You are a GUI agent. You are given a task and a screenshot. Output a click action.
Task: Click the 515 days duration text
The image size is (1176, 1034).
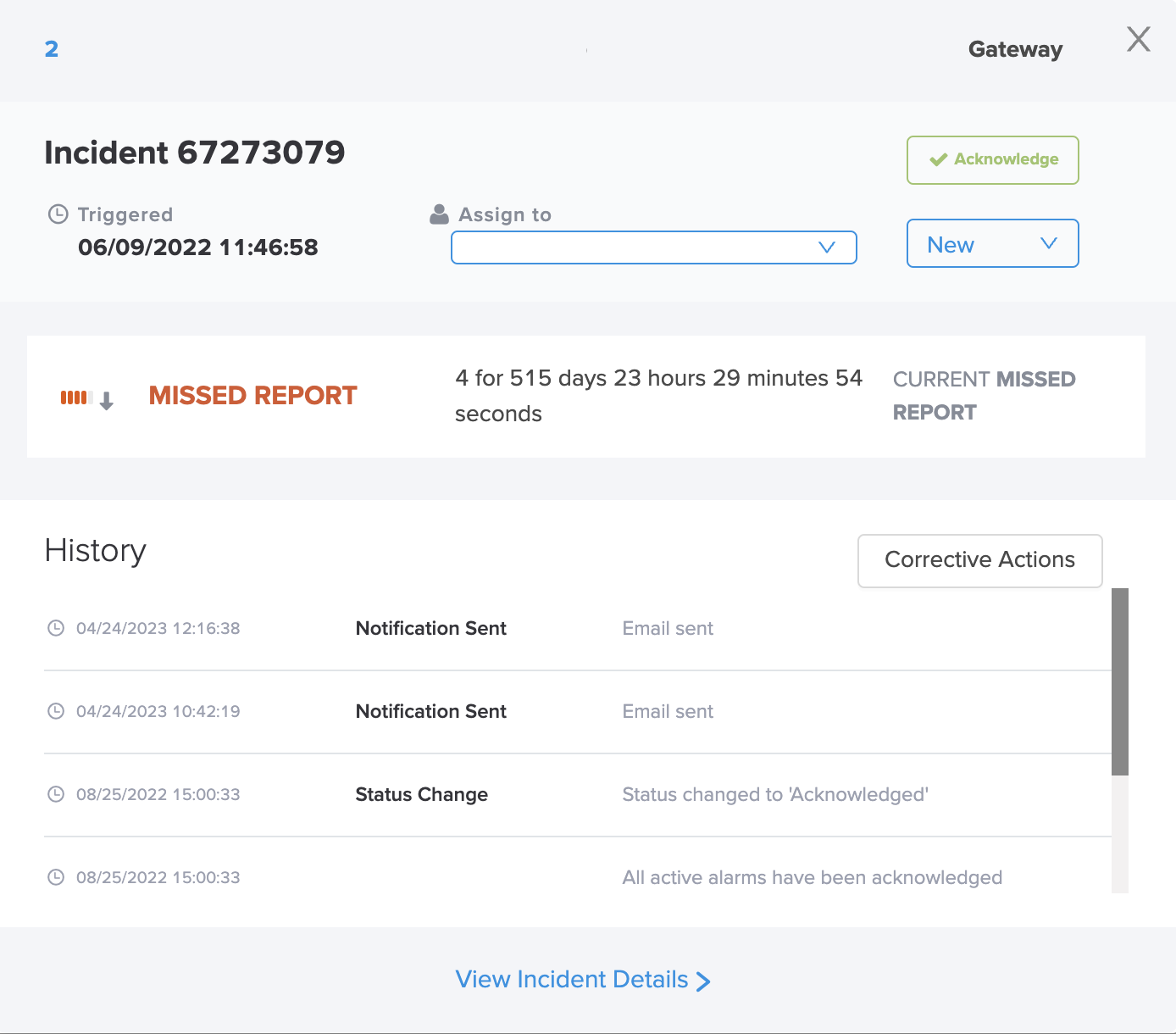(658, 396)
